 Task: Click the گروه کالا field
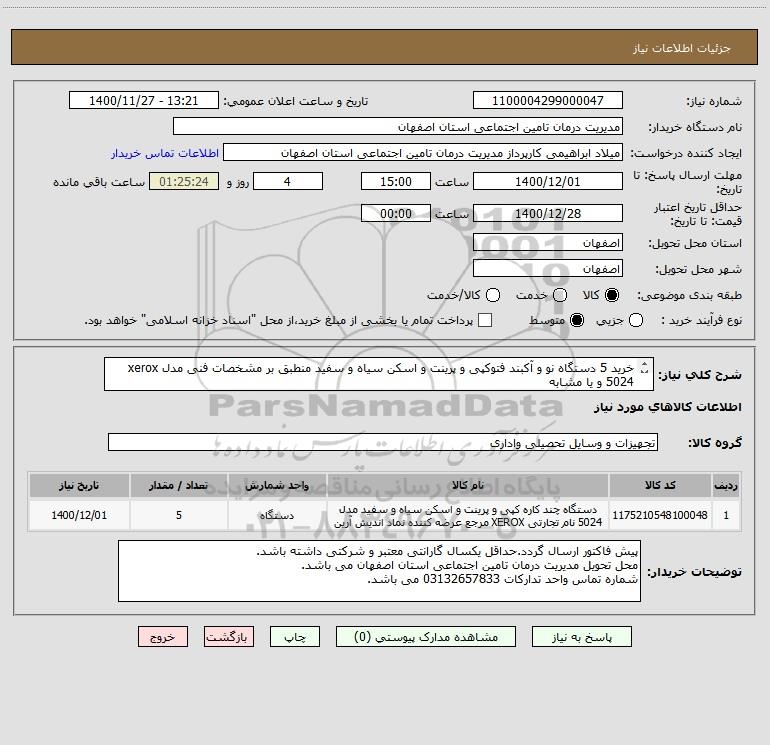(x=383, y=442)
